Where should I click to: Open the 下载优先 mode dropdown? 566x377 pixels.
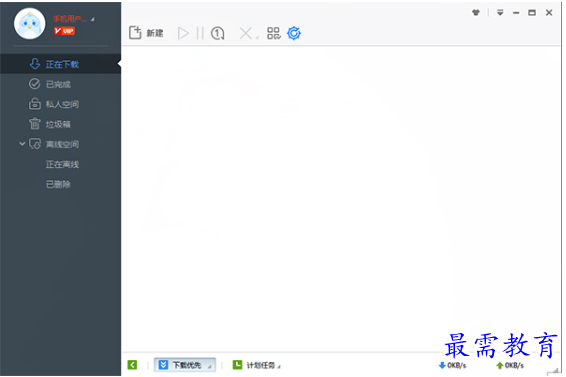pos(185,365)
